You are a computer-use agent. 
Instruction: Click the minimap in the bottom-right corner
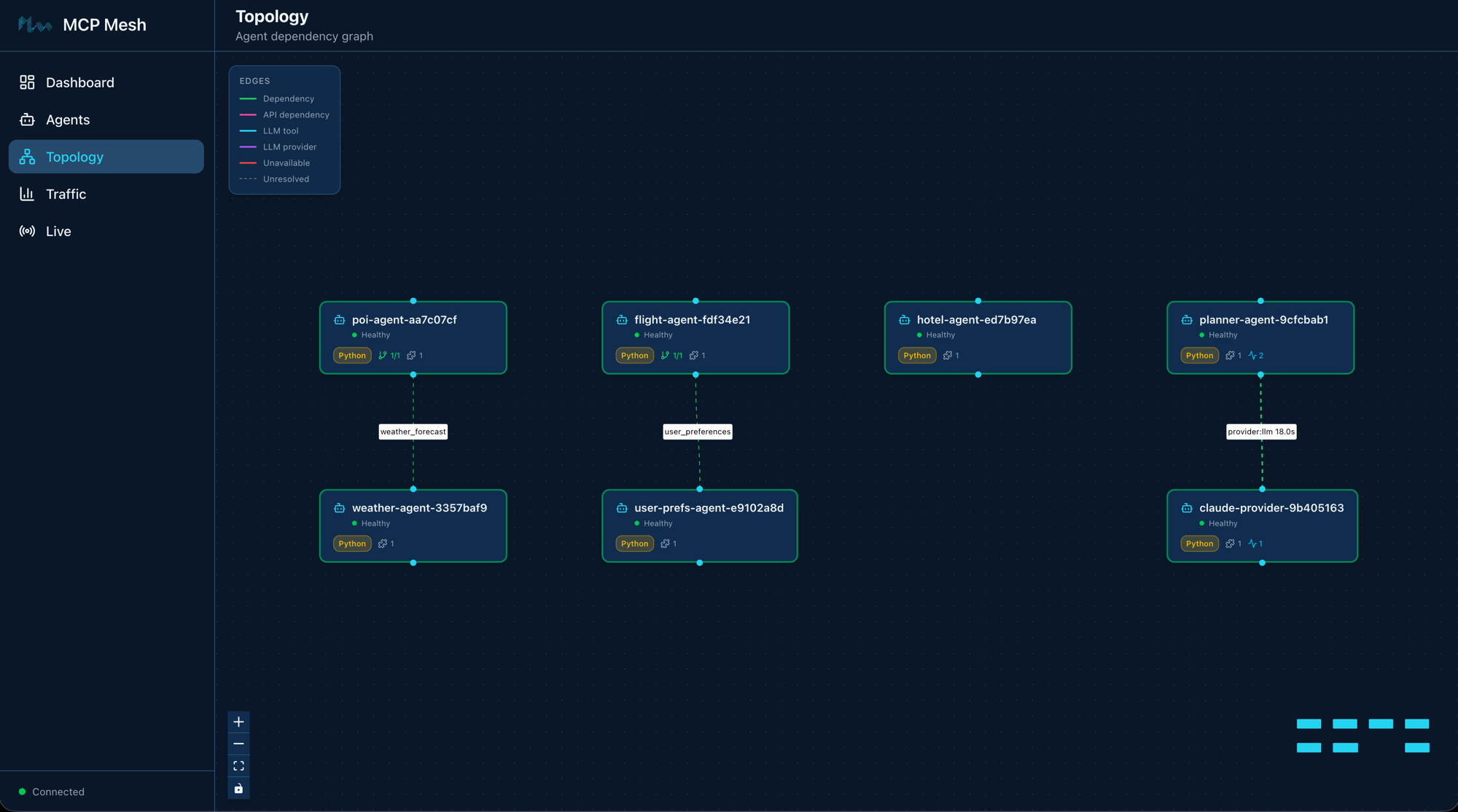coord(1363,735)
